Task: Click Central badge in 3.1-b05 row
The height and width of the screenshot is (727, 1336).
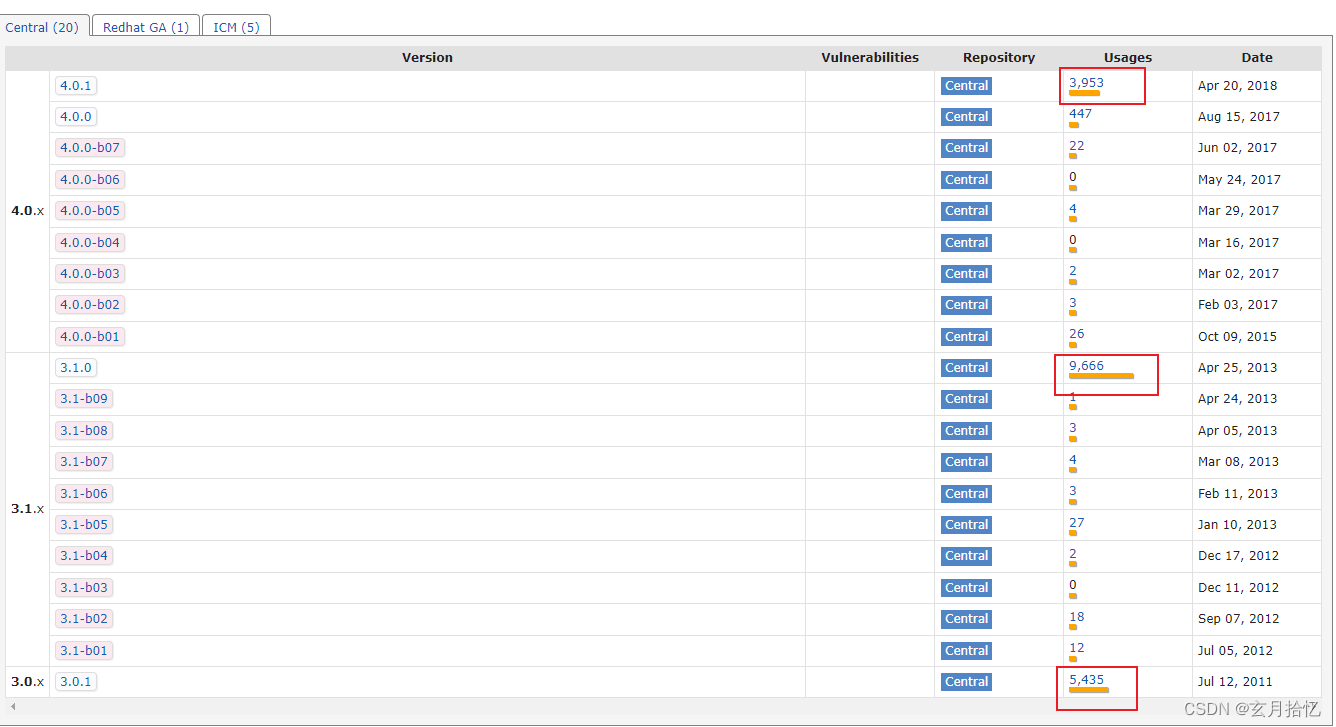Action: click(966, 525)
